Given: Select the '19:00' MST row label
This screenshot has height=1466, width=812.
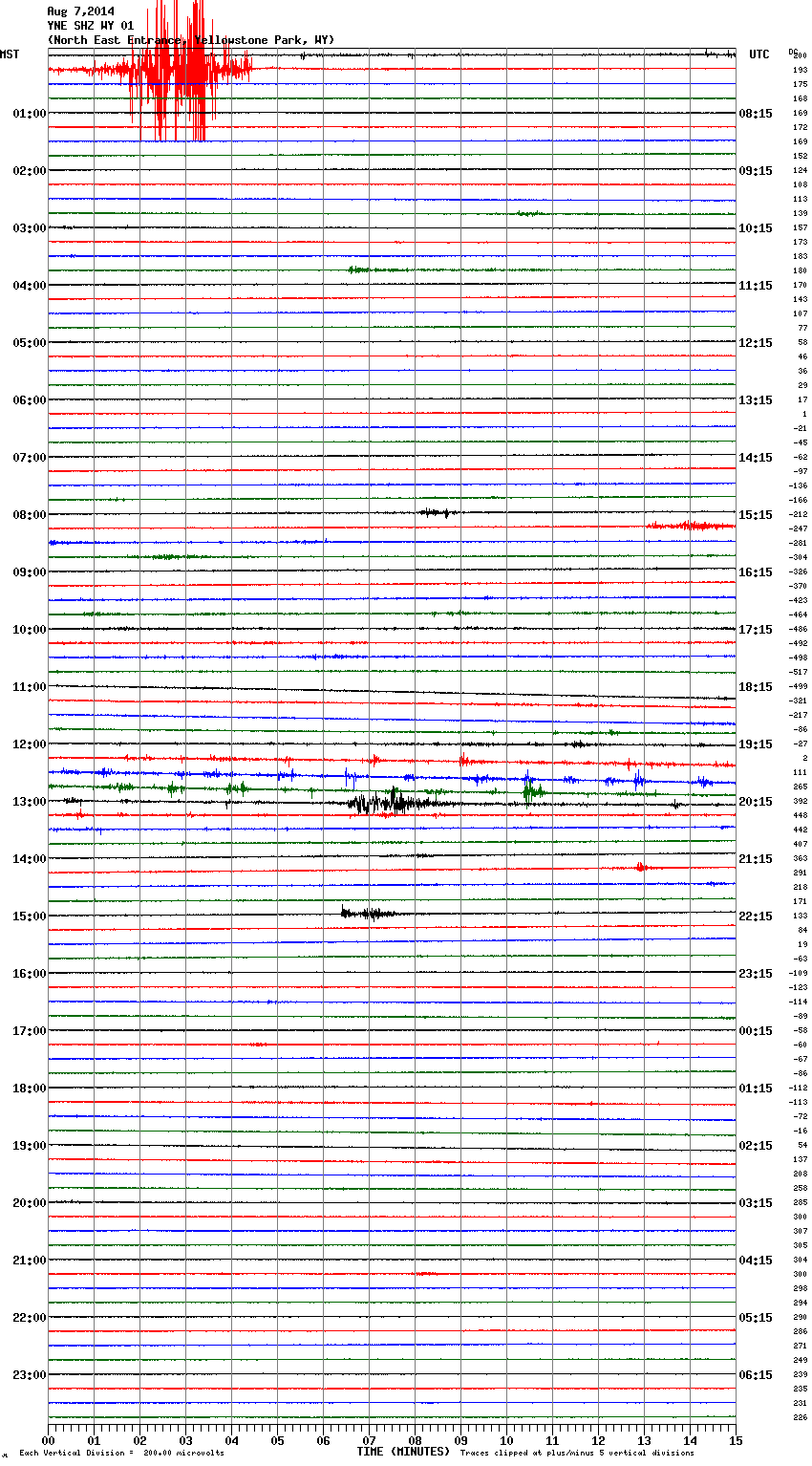Looking at the screenshot, I should (x=30, y=1146).
